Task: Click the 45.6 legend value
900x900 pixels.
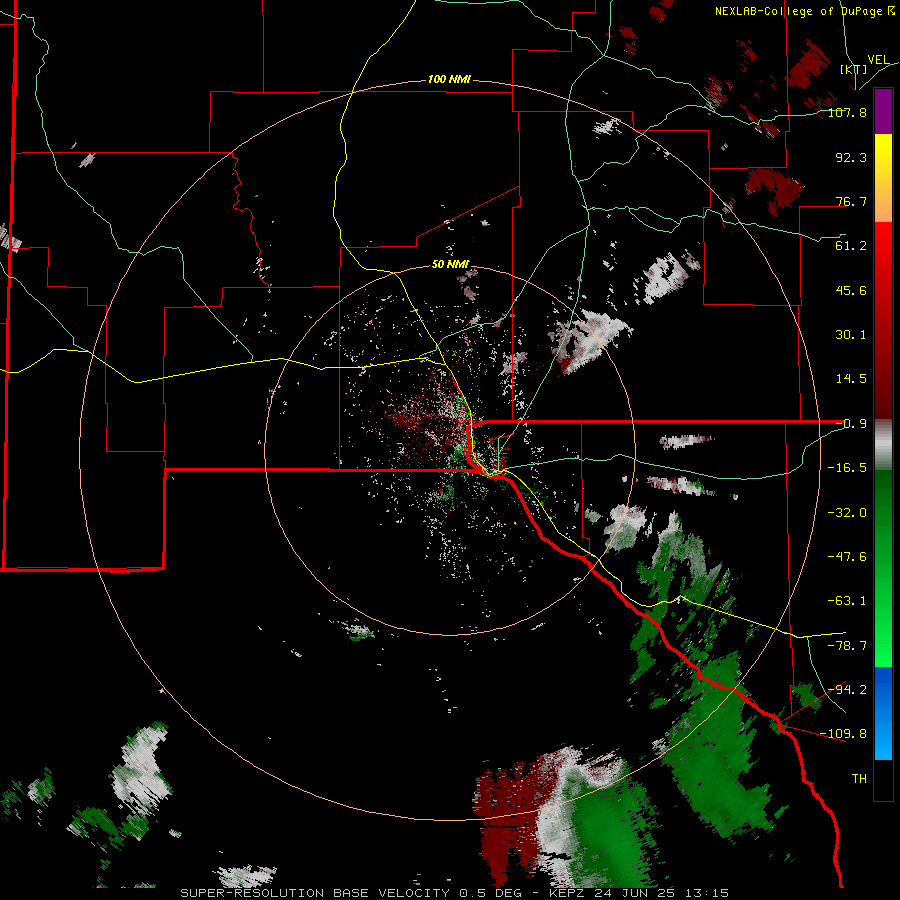Action: coord(851,290)
